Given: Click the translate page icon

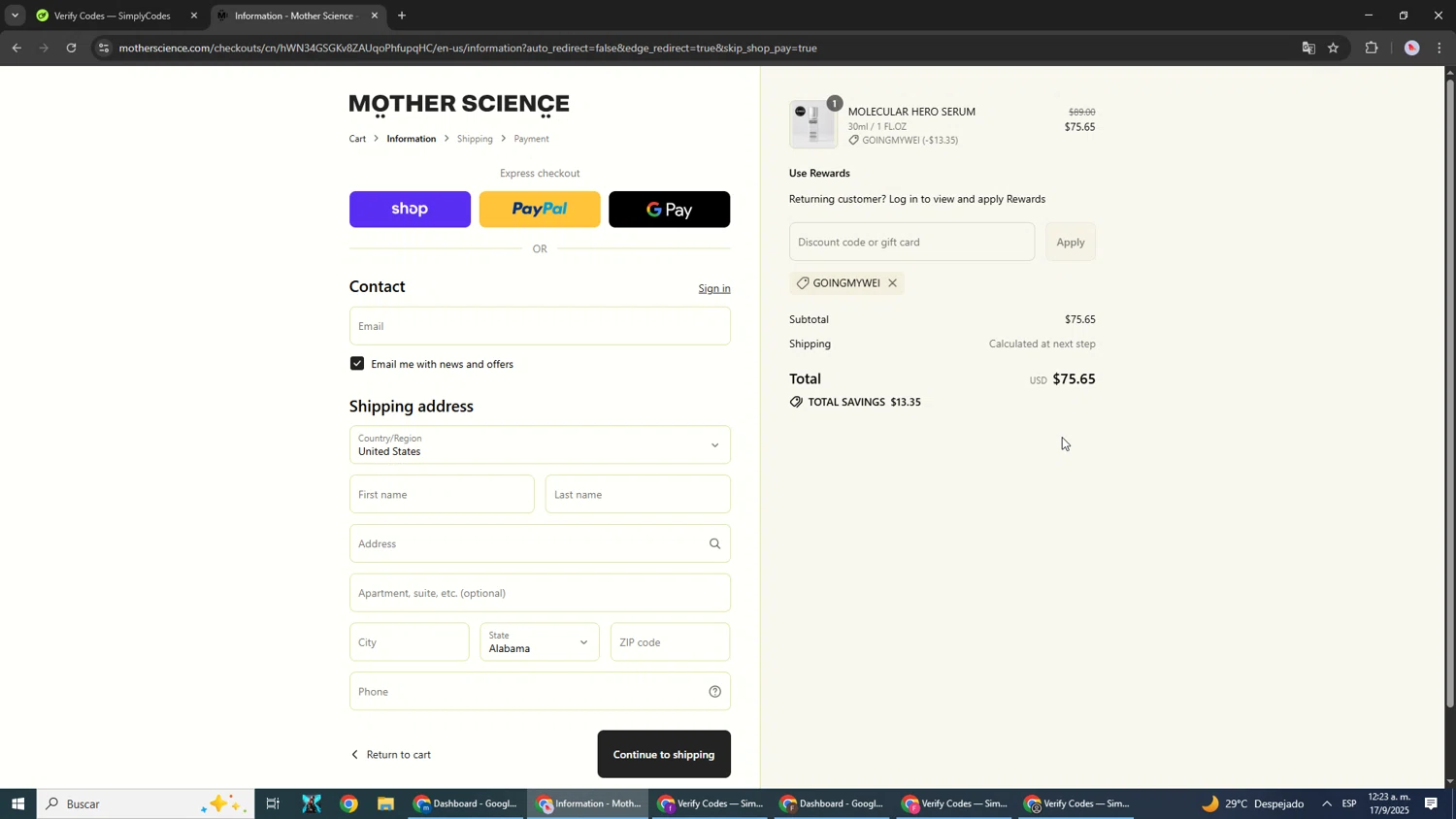Looking at the screenshot, I should [1308, 48].
